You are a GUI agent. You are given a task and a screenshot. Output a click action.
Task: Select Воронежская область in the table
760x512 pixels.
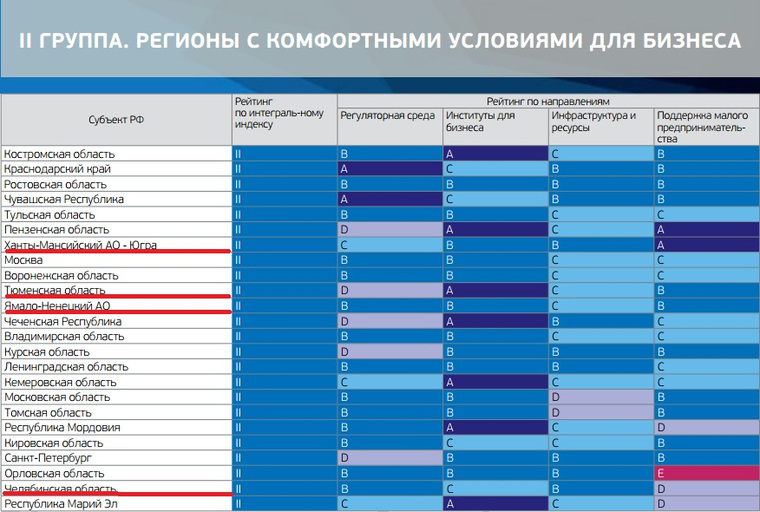coord(61,275)
